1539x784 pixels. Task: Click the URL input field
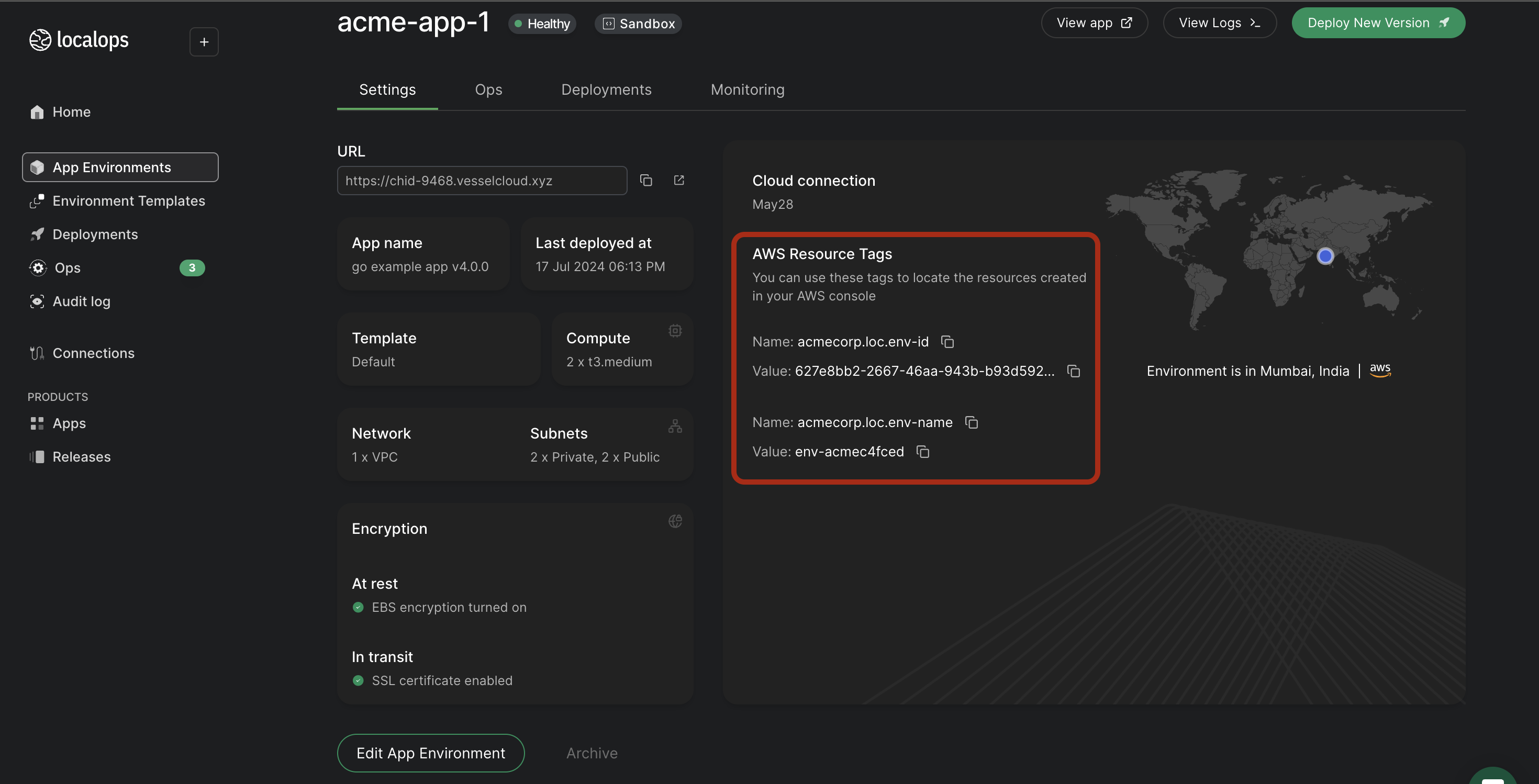point(482,181)
